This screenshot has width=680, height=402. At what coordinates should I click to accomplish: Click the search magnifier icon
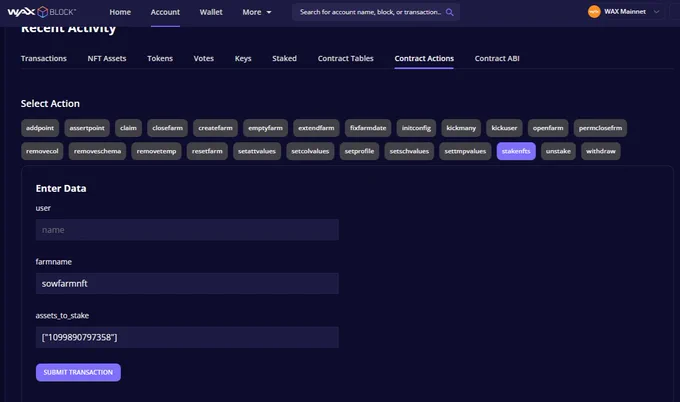pyautogui.click(x=450, y=12)
